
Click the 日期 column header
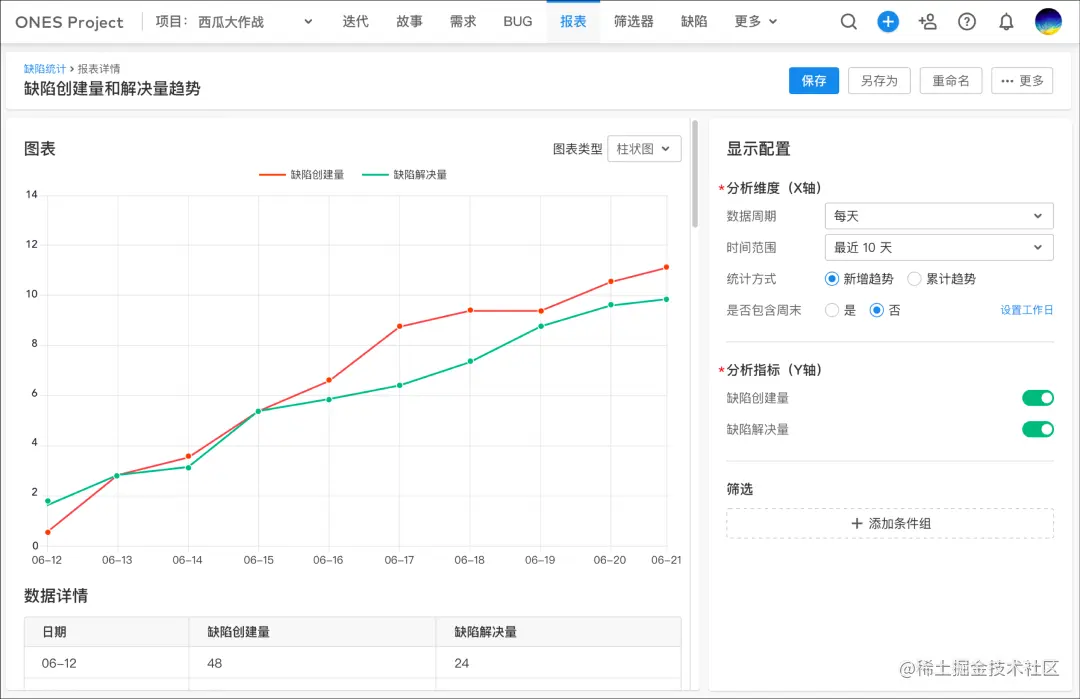107,632
